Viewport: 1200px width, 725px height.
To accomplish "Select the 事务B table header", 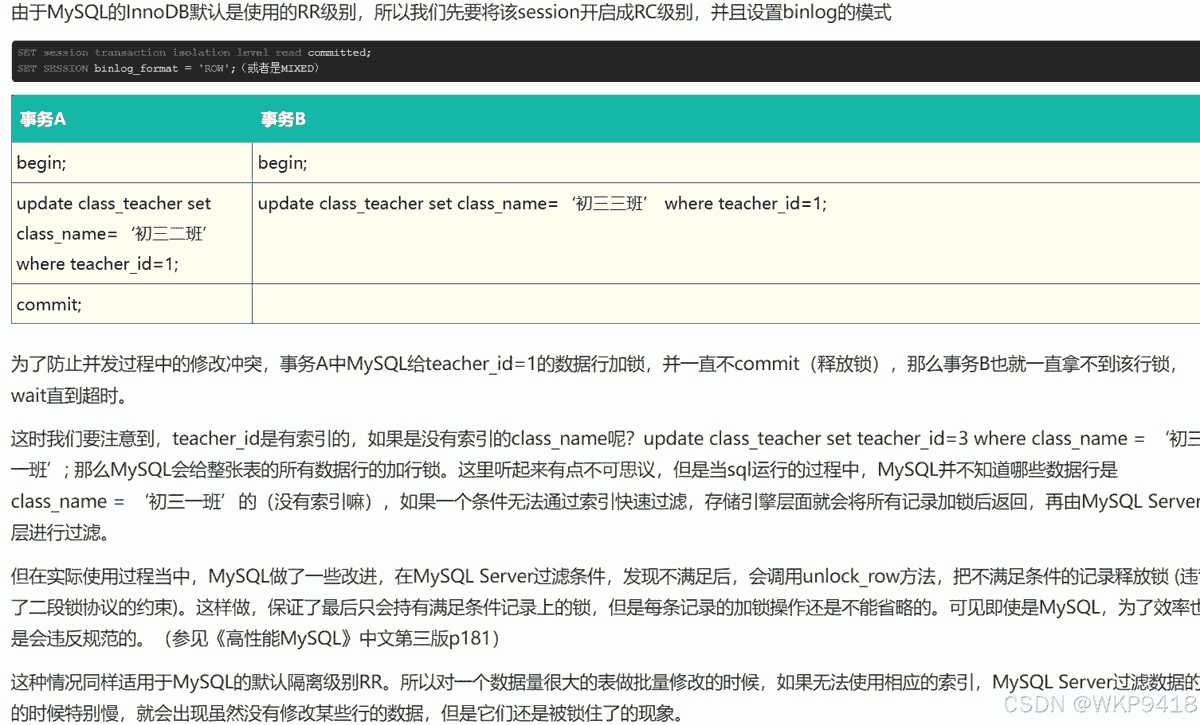I will [x=283, y=119].
